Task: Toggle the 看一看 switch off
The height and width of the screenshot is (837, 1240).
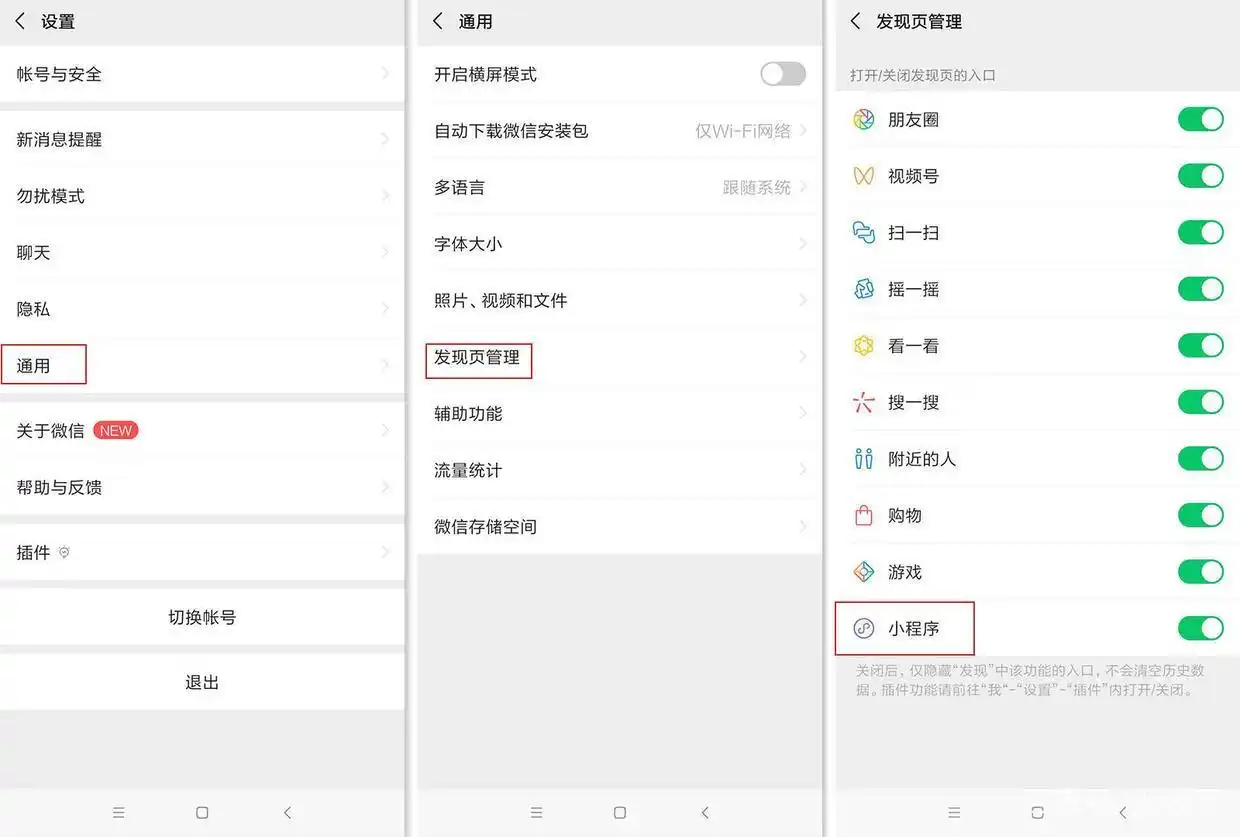Action: point(1201,346)
